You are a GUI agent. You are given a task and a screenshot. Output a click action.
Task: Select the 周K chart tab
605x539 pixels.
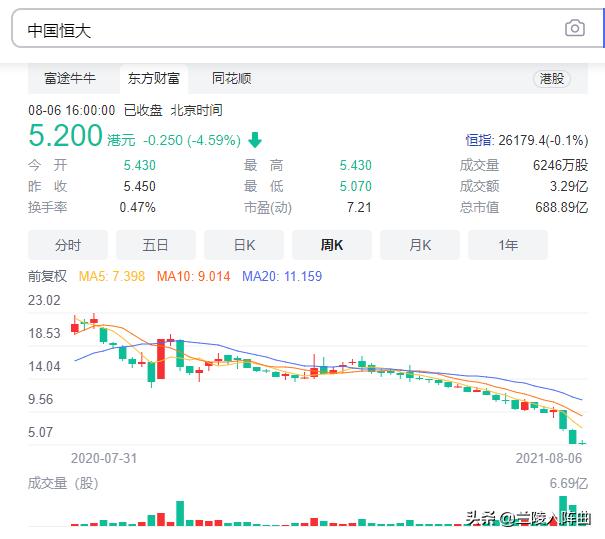click(x=332, y=245)
